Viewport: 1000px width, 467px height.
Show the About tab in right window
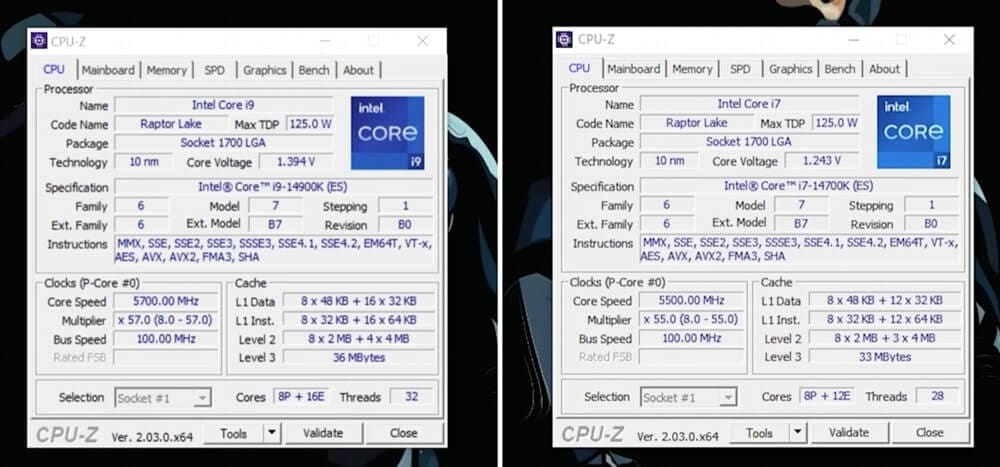tap(884, 69)
